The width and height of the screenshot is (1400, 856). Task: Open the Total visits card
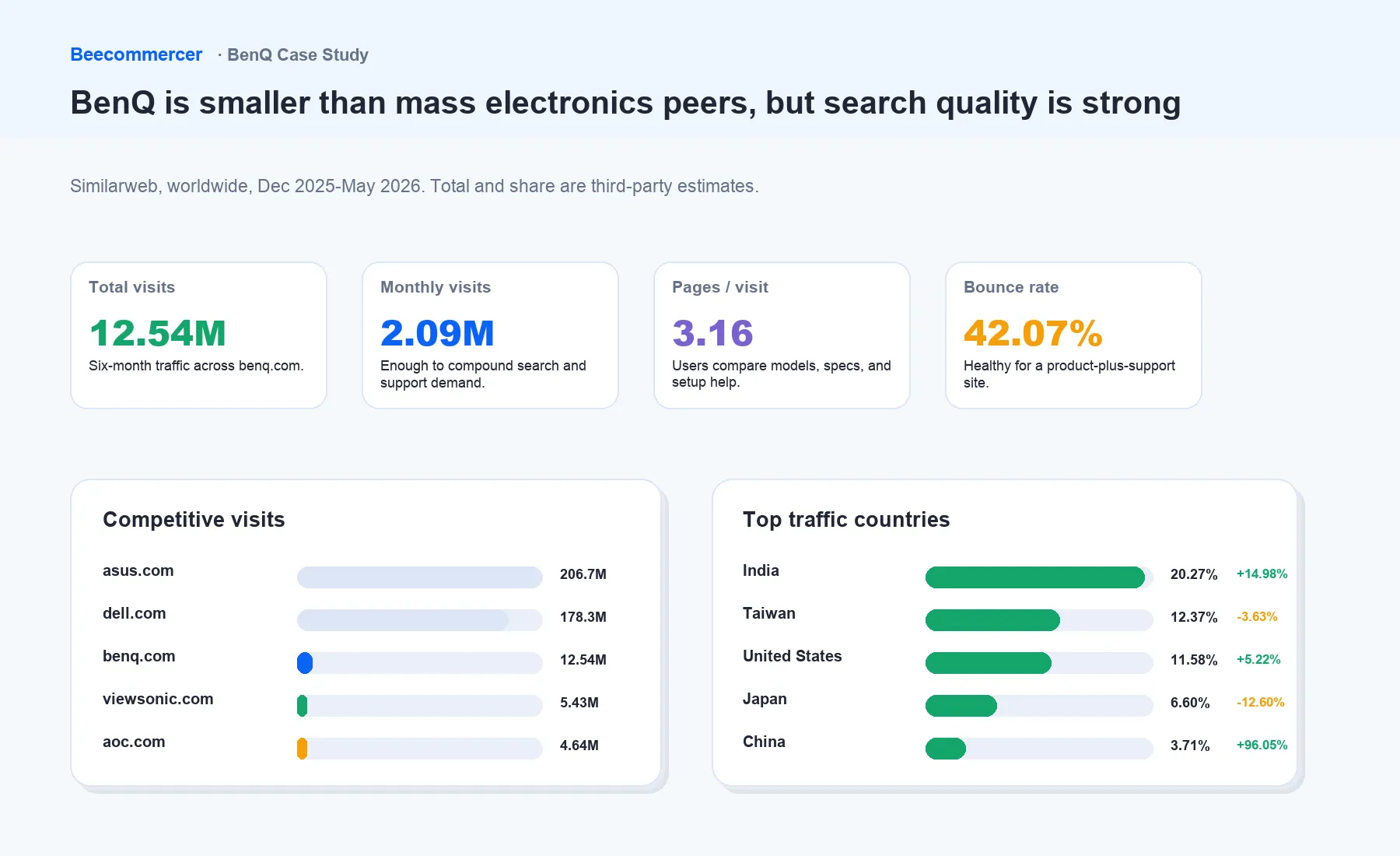tap(198, 335)
